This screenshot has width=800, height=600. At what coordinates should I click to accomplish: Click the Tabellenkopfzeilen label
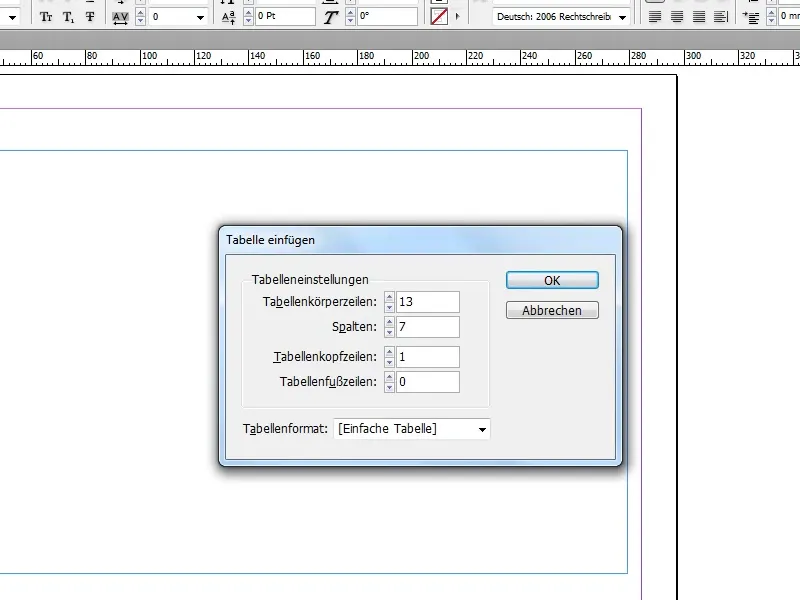coord(325,357)
